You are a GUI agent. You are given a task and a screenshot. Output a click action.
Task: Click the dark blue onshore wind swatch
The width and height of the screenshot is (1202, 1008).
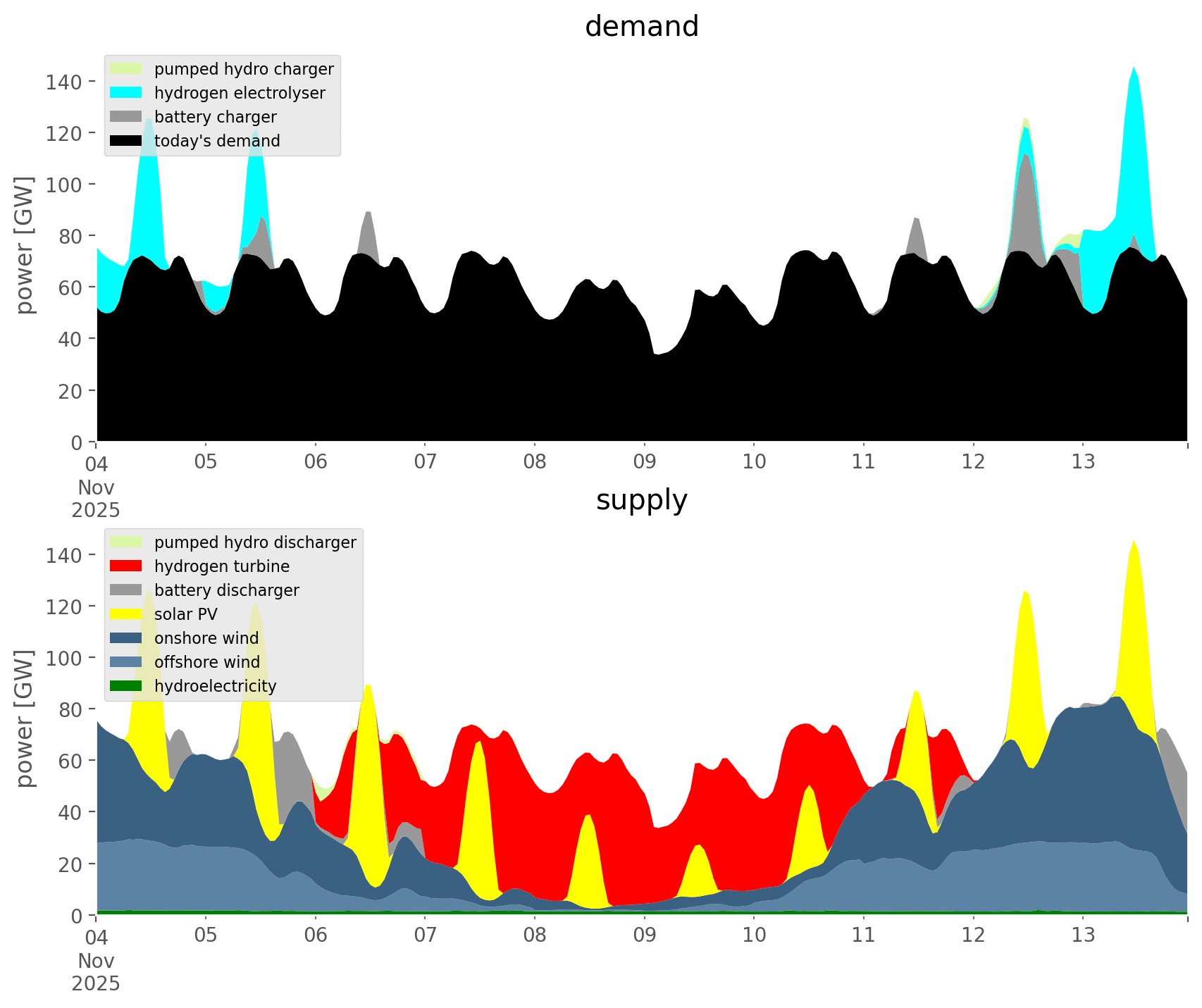point(126,638)
